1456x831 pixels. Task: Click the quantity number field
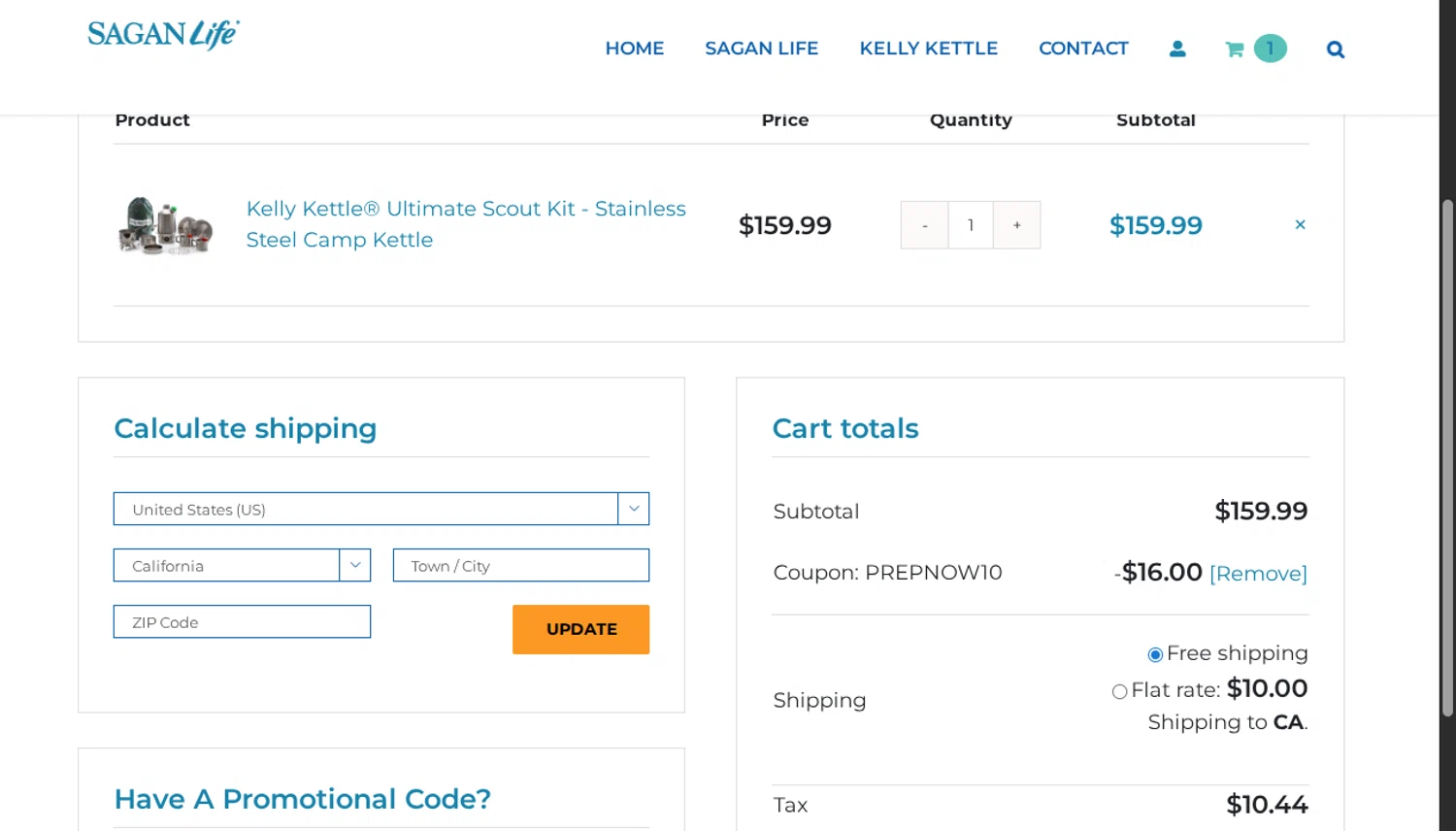971,225
